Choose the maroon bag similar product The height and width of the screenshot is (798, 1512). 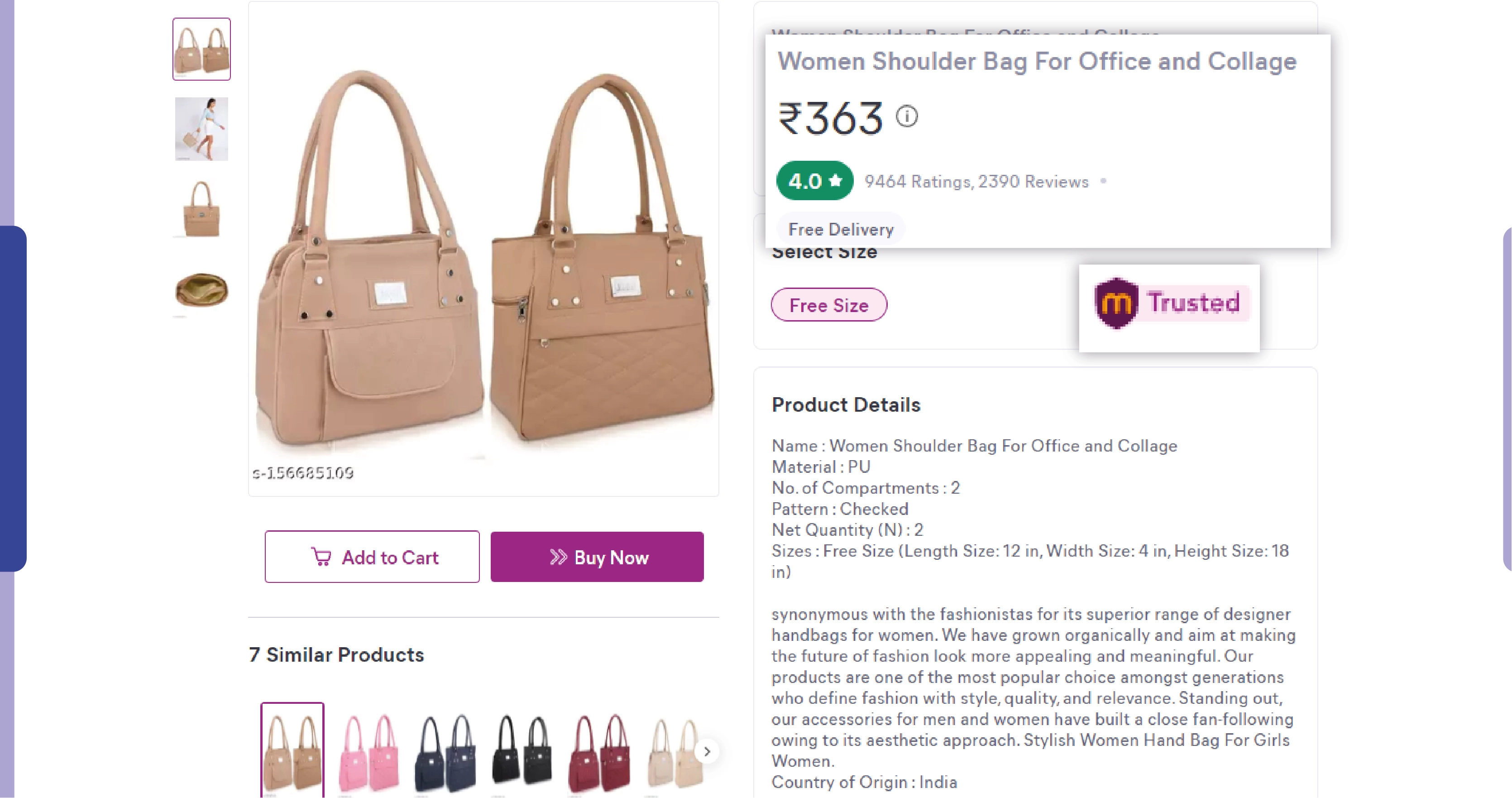[x=599, y=752]
